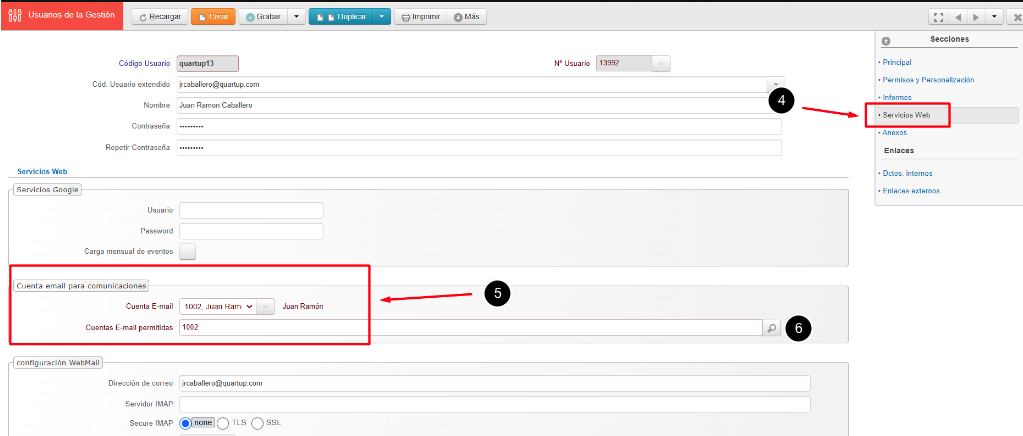Click the Grabar button
The height and width of the screenshot is (436, 1023).
[x=264, y=17]
